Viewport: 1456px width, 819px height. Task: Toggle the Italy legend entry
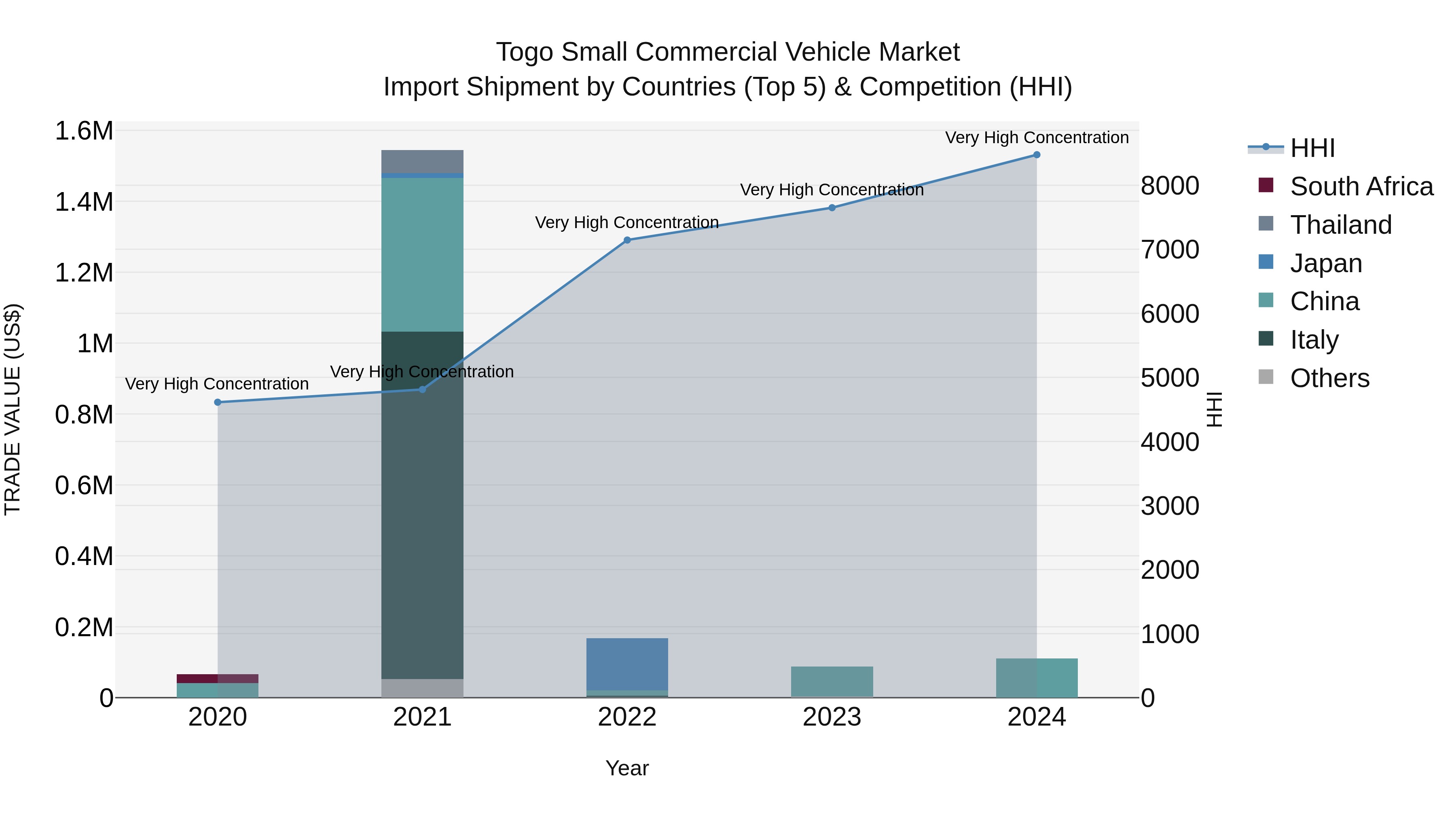tap(1298, 340)
